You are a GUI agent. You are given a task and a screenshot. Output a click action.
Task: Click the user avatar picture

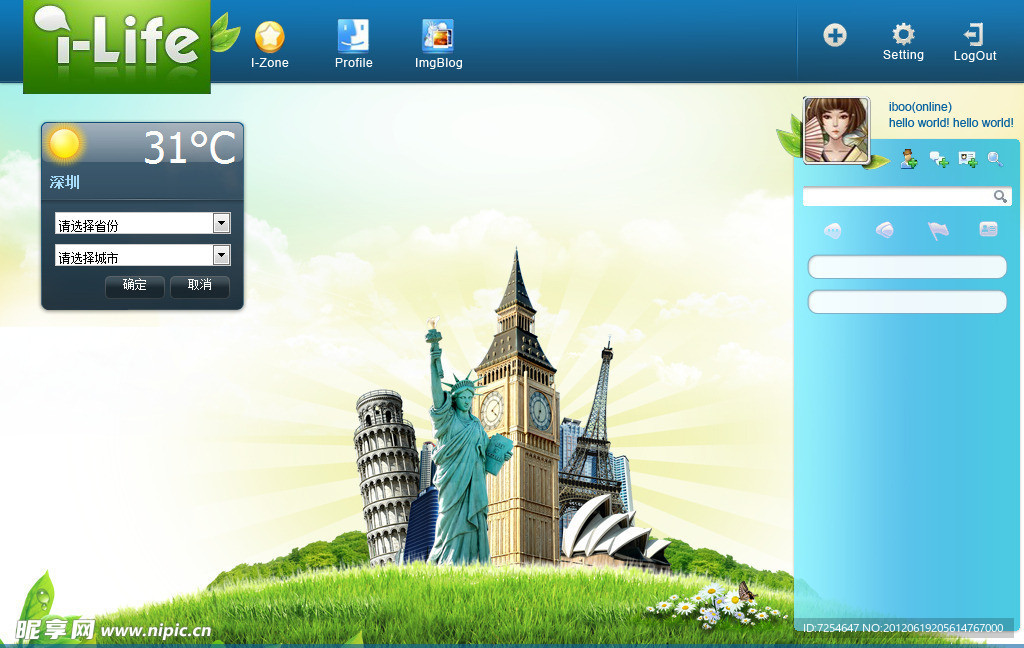pos(837,131)
